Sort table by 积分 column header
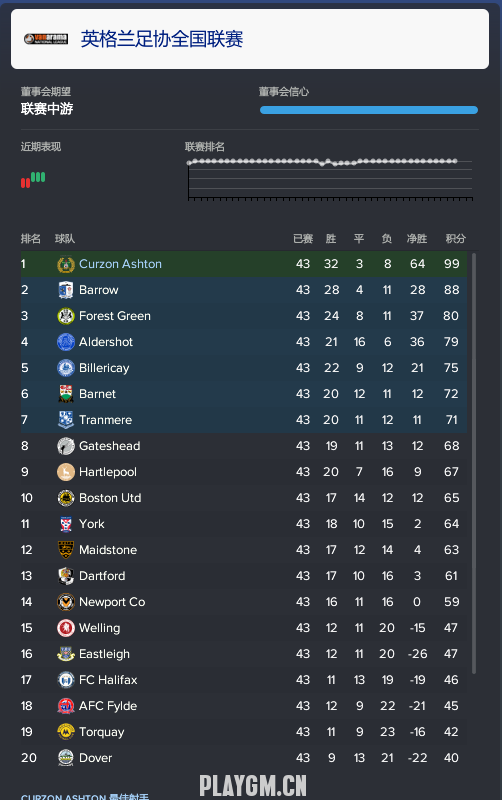Screen dimensions: 502x800 point(455,239)
